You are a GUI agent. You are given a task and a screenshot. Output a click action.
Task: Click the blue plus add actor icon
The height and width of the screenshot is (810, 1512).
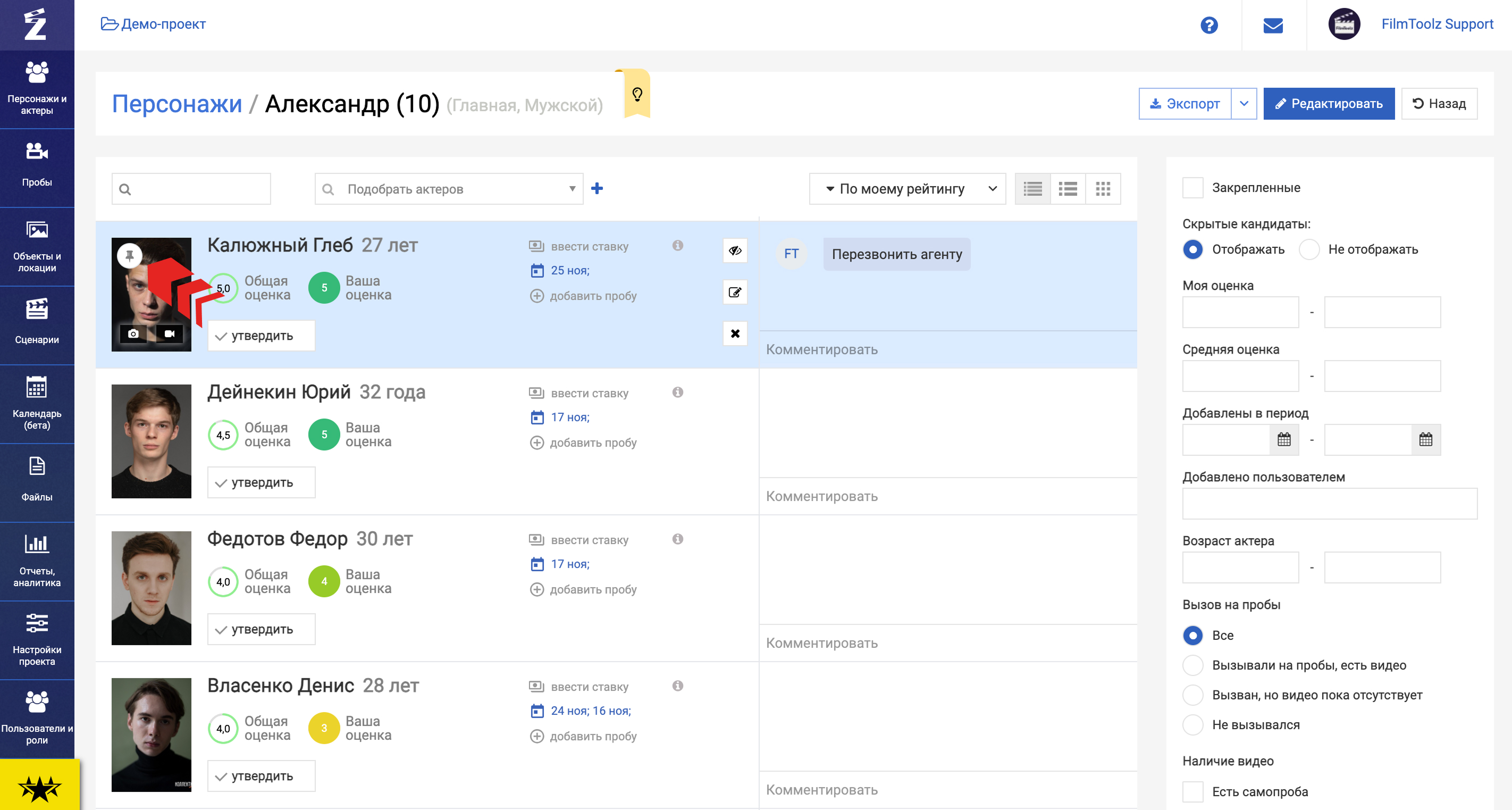(597, 188)
